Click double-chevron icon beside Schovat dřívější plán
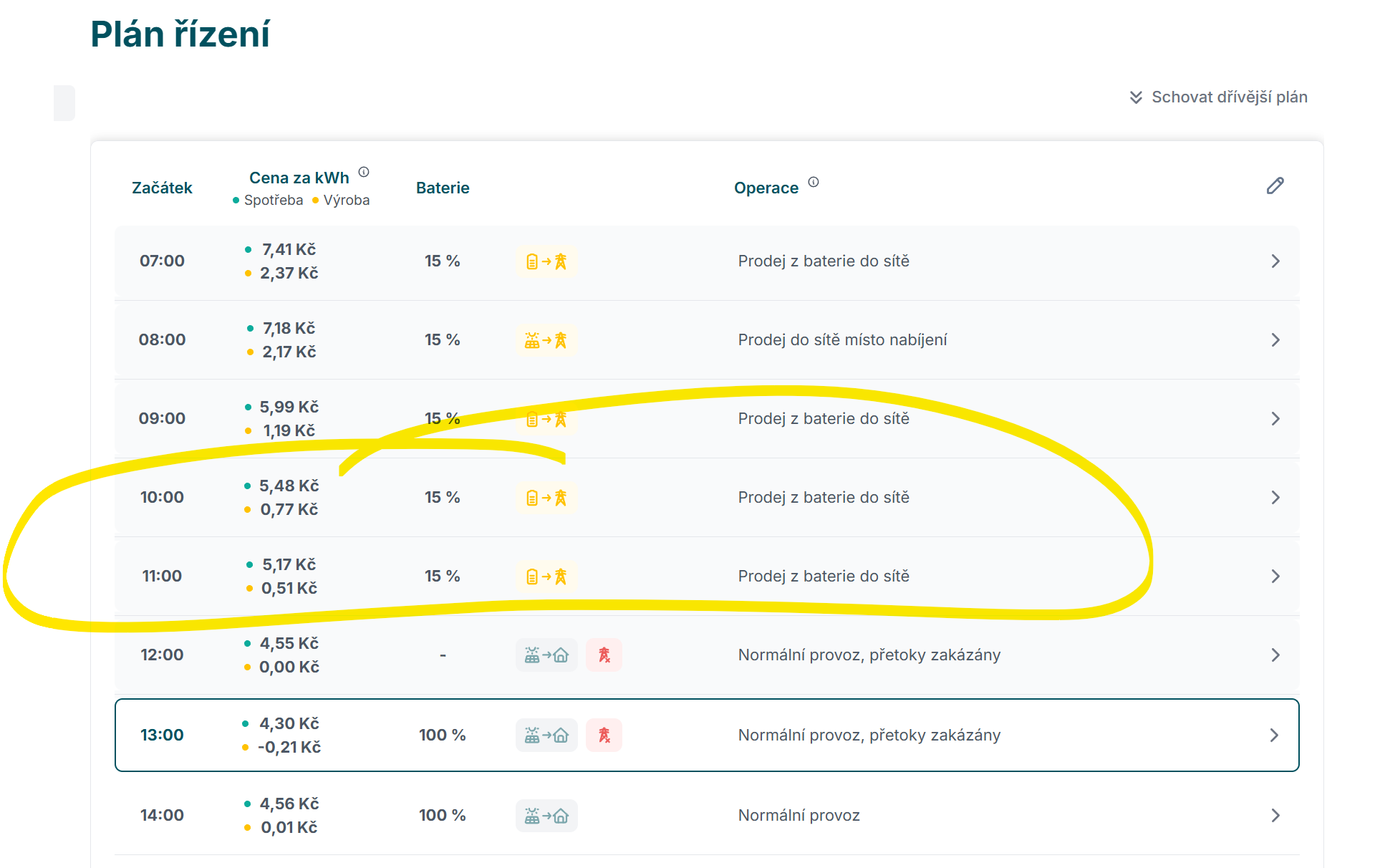The image size is (1380, 868). tap(1136, 97)
